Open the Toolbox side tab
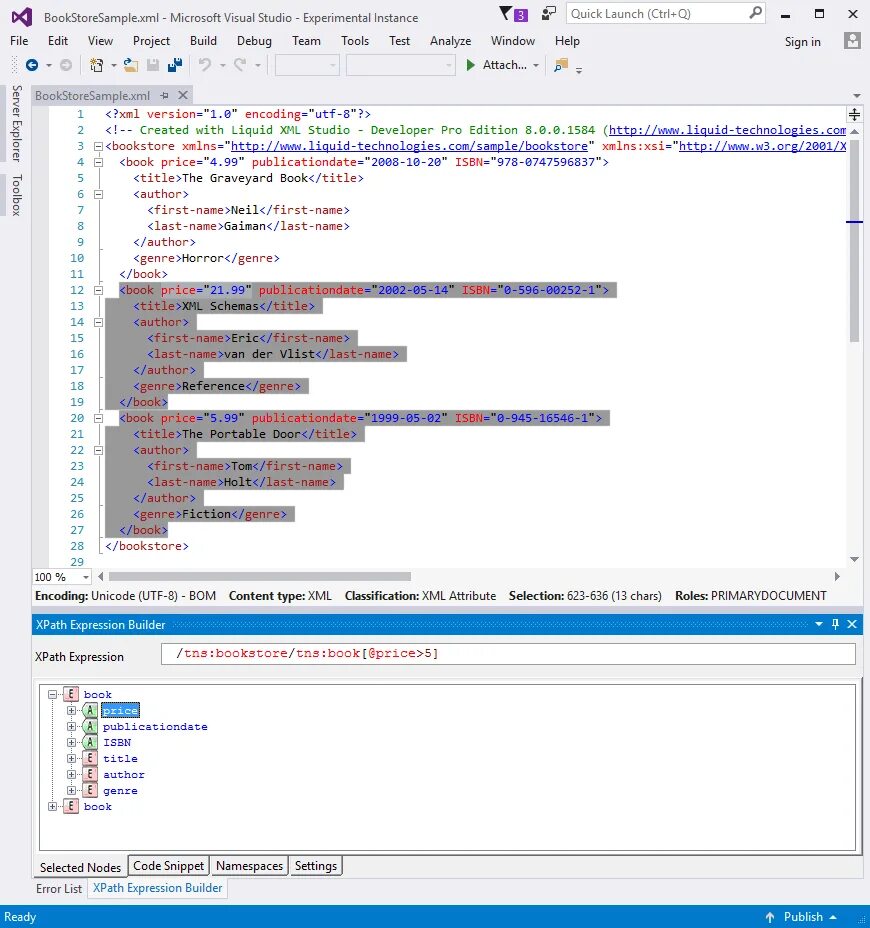 17,195
